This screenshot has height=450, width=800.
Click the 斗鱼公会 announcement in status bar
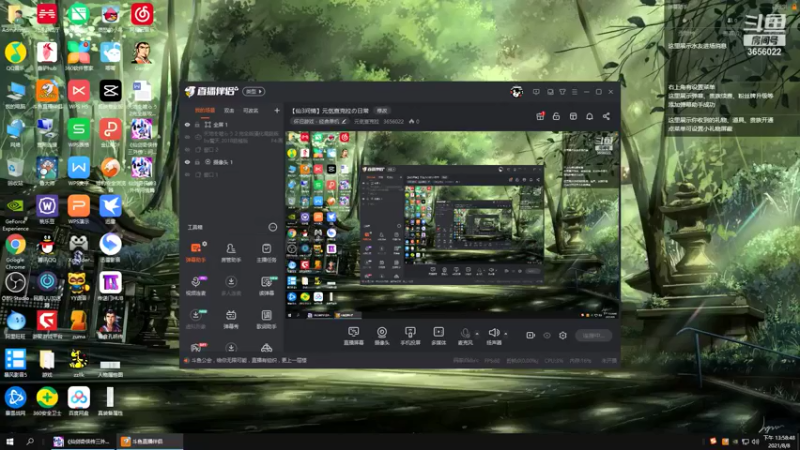click(245, 360)
